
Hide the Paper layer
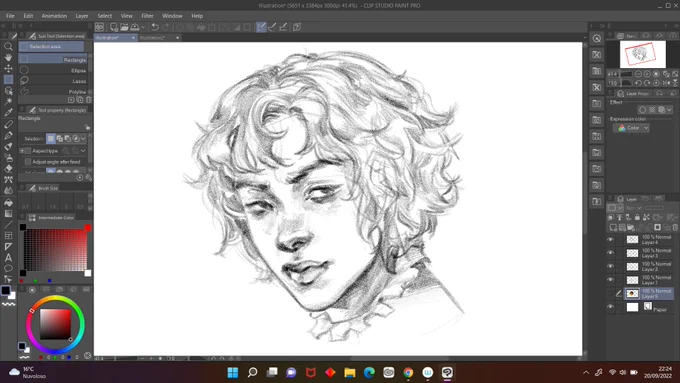tap(610, 307)
